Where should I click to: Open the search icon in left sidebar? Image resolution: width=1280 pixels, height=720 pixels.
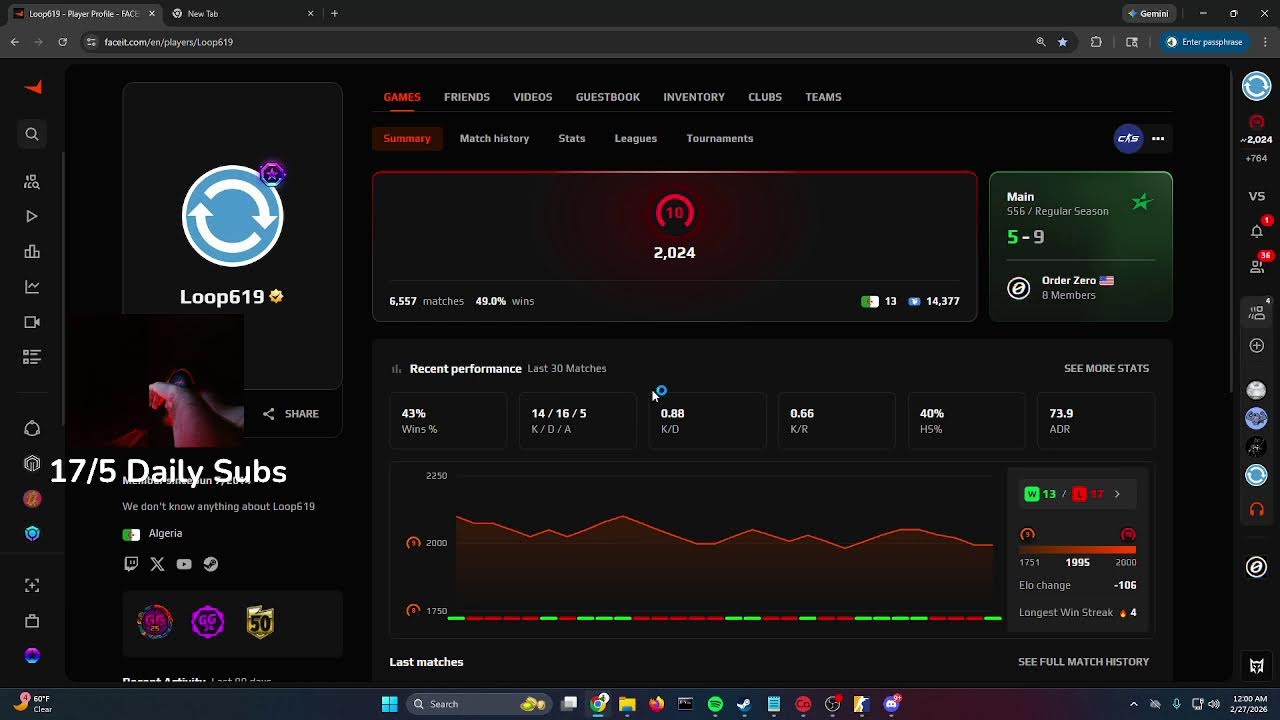(x=32, y=134)
